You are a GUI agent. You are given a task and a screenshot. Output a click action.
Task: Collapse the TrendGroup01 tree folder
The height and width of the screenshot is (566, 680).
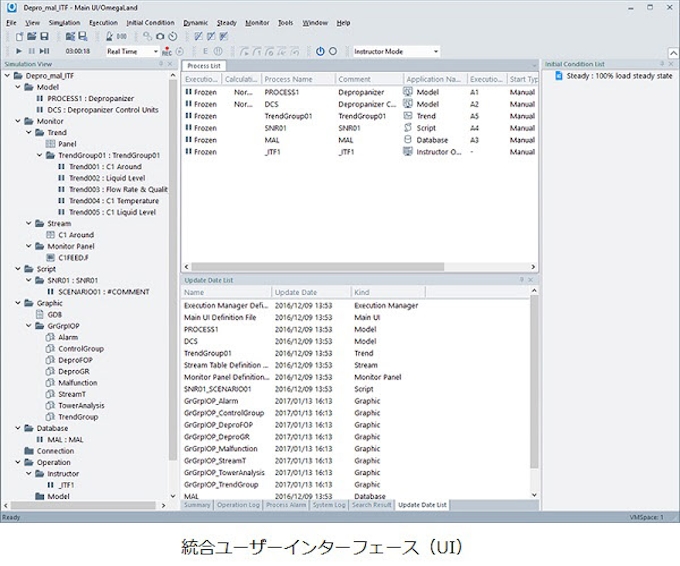[x=38, y=155]
